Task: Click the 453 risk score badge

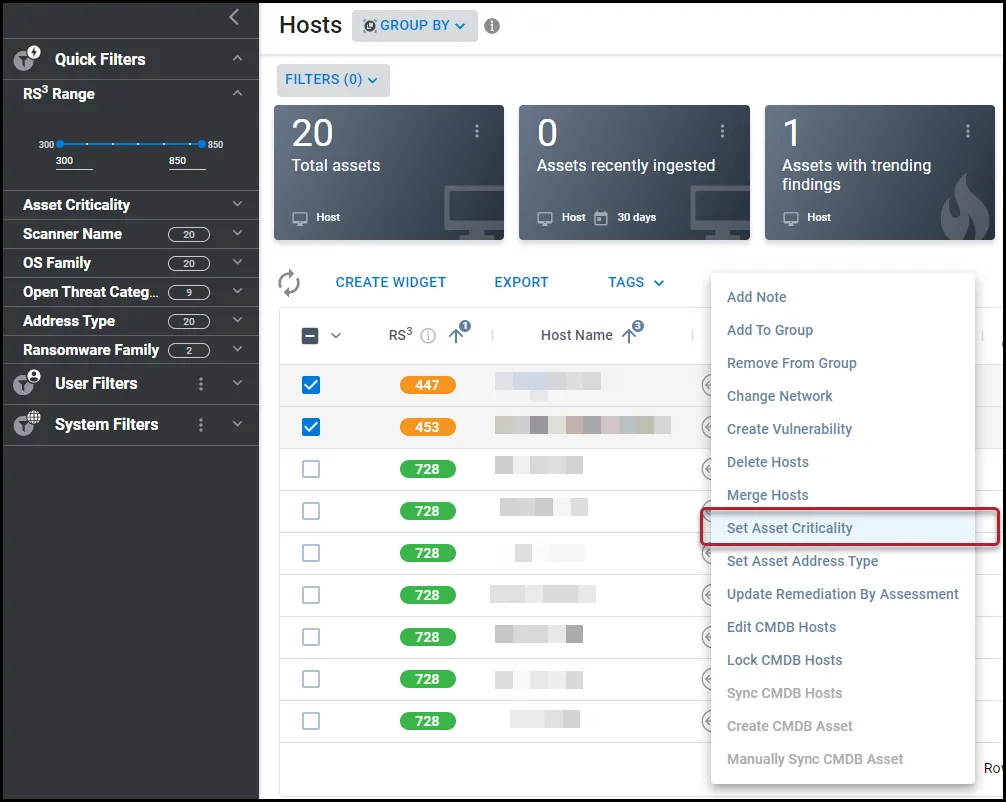Action: click(x=427, y=427)
